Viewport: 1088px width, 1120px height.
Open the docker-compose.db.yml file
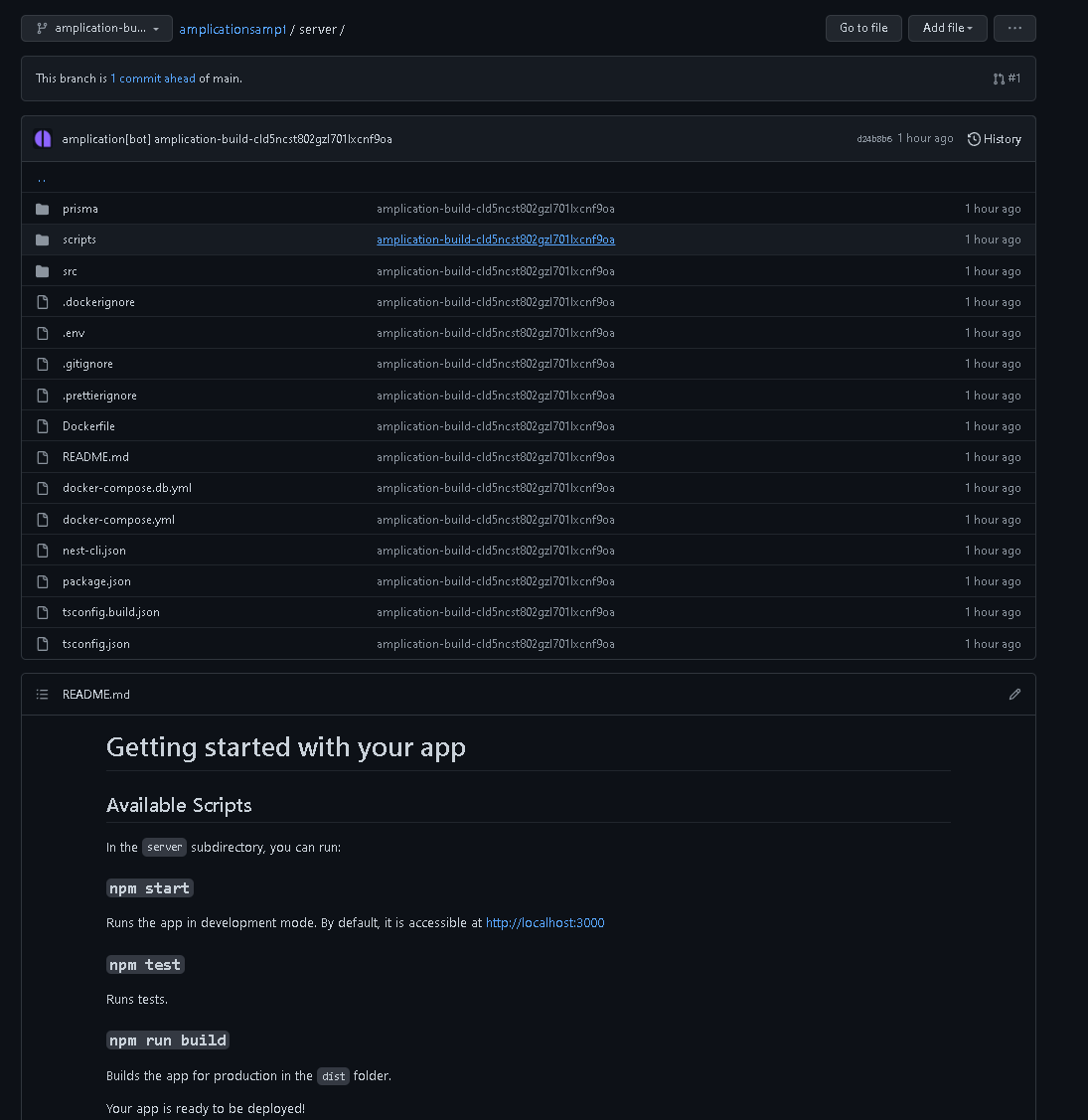point(127,488)
